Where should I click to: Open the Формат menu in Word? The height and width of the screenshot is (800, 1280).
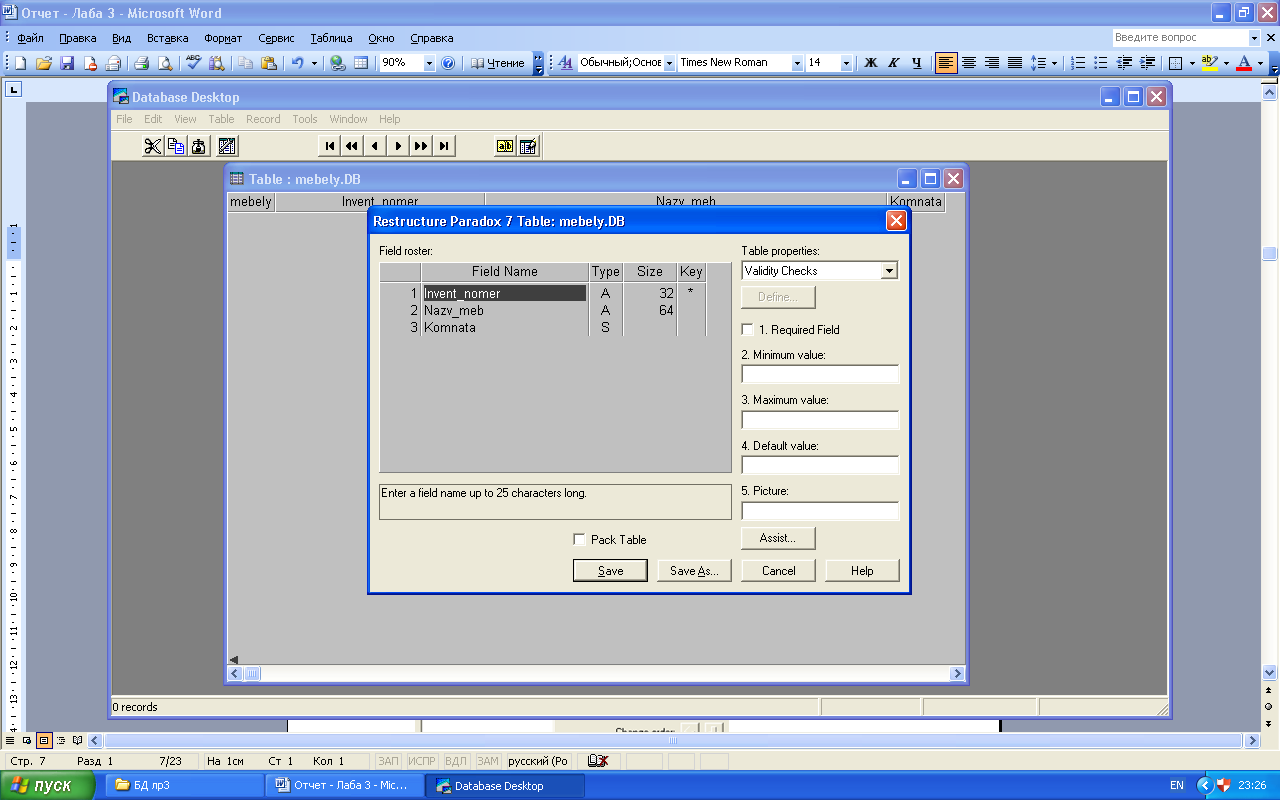click(222, 38)
